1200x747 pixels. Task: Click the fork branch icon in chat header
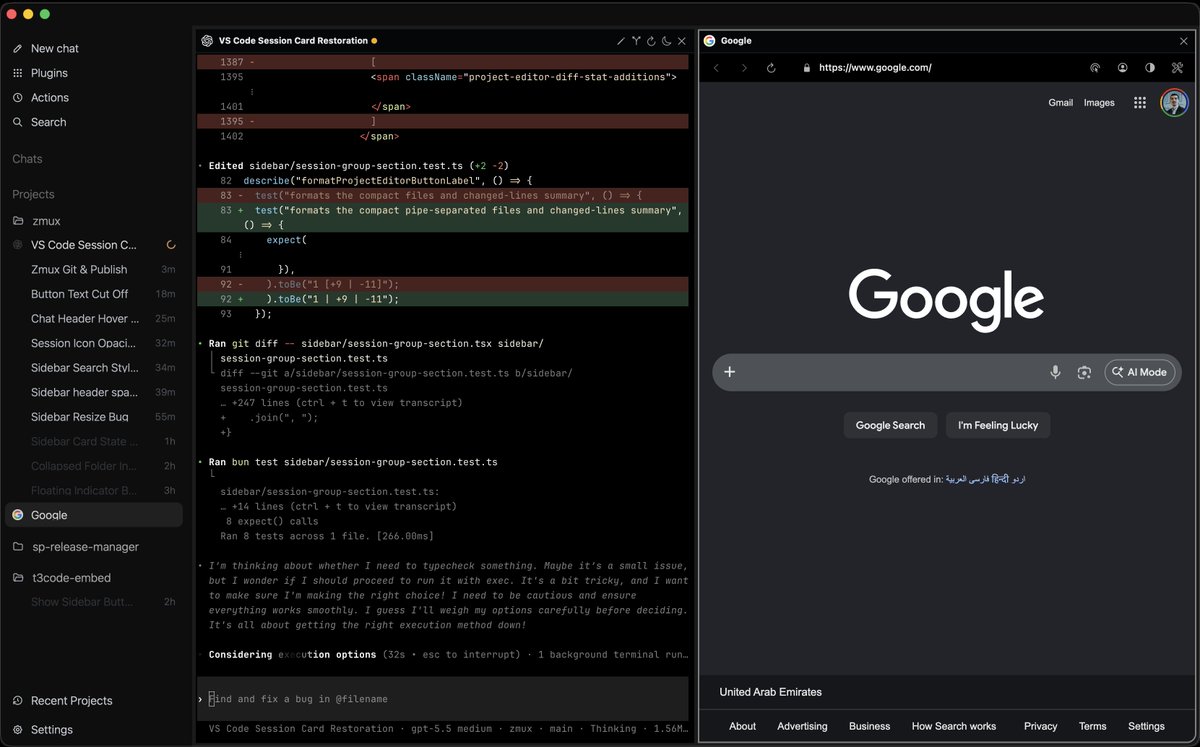[636, 41]
